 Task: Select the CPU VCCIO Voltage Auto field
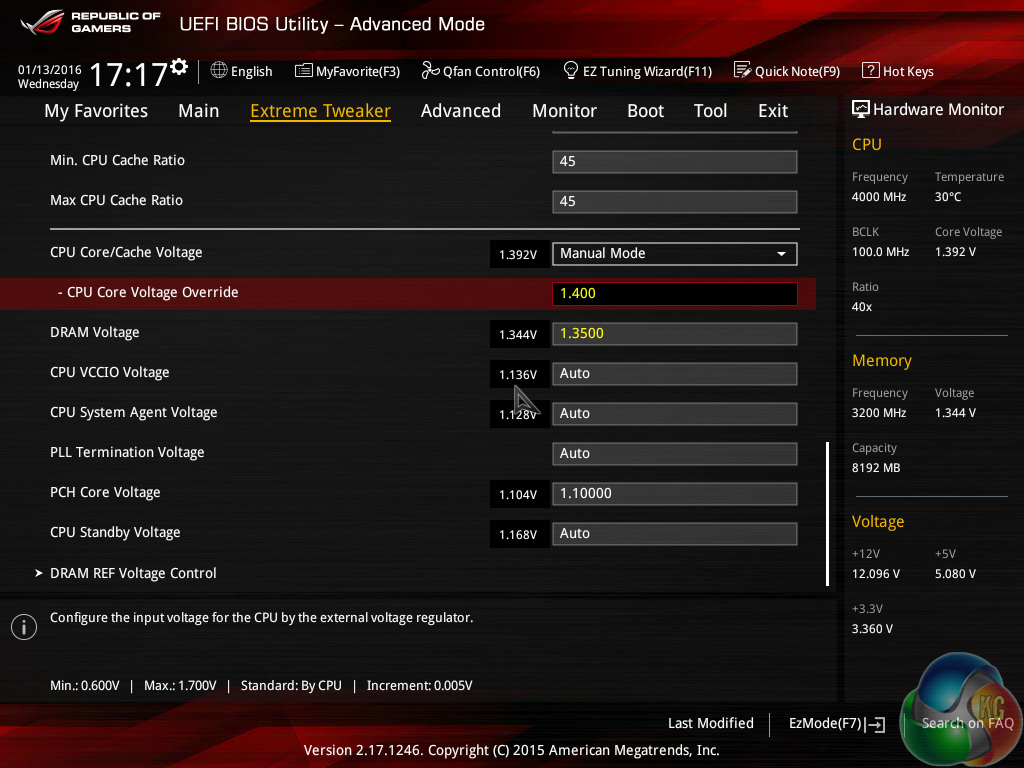point(675,374)
